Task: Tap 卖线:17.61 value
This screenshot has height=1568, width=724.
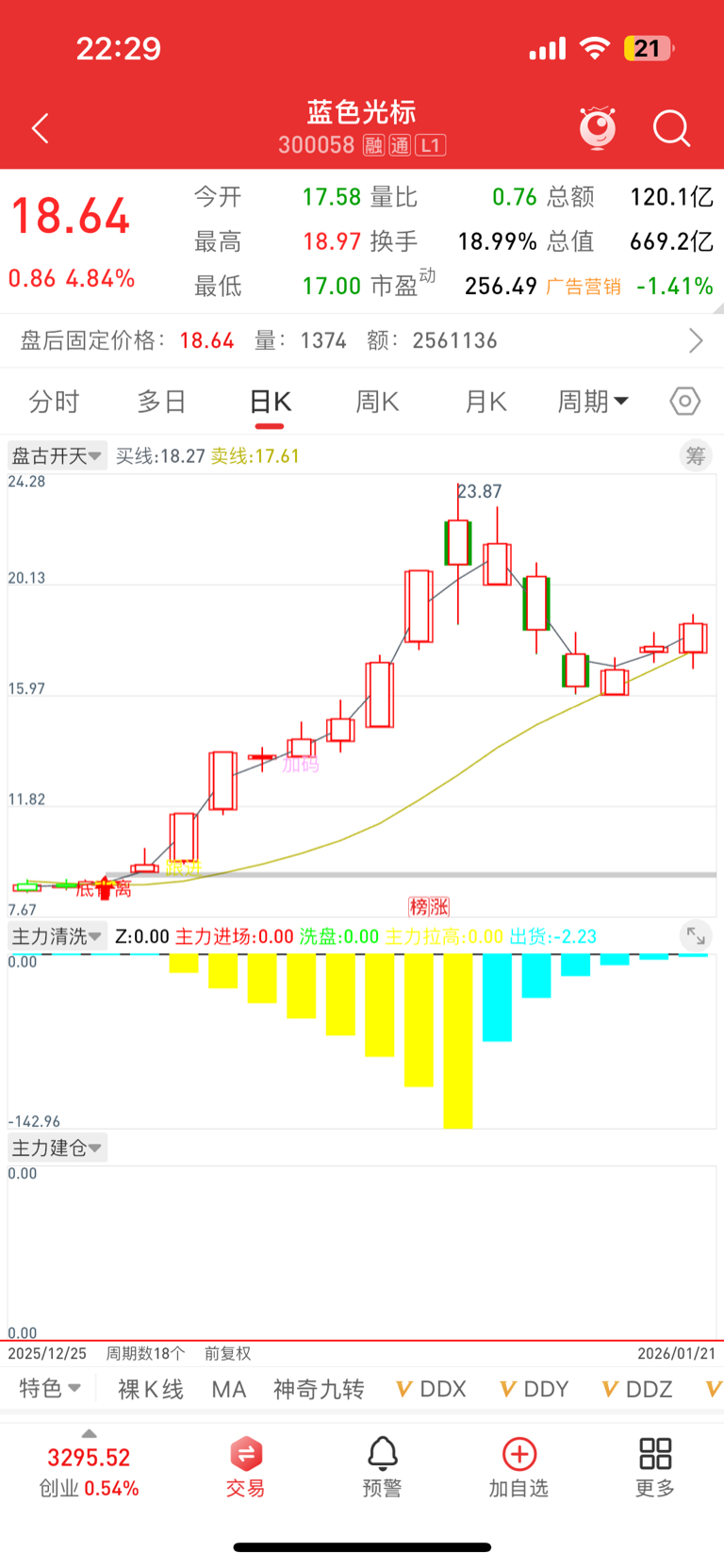Action: 255,456
